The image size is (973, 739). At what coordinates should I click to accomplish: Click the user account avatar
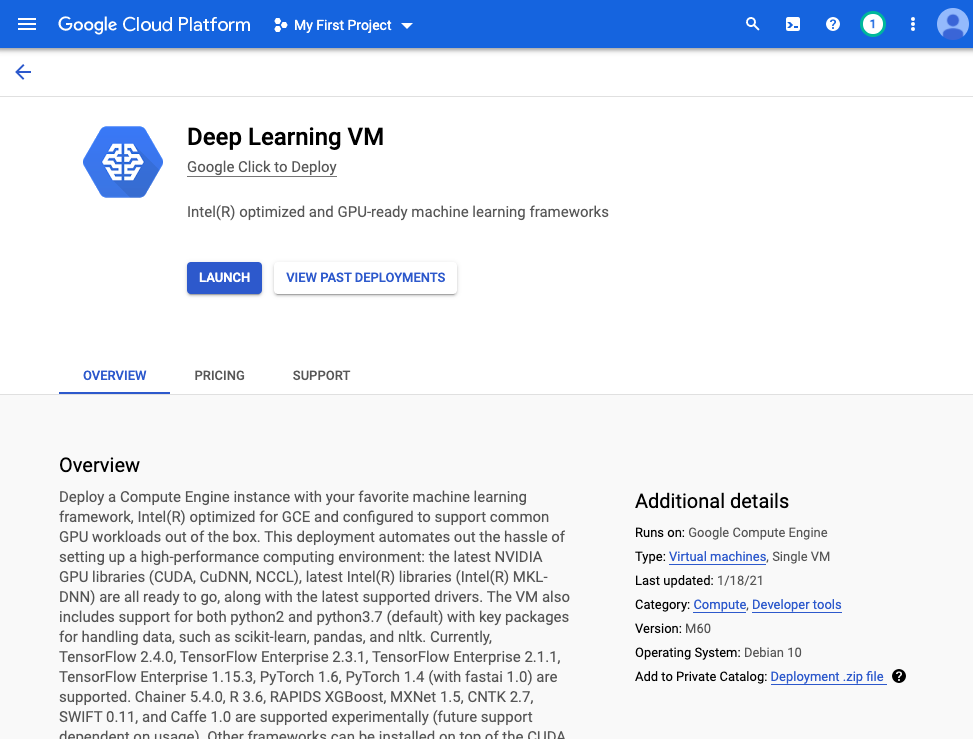953,24
